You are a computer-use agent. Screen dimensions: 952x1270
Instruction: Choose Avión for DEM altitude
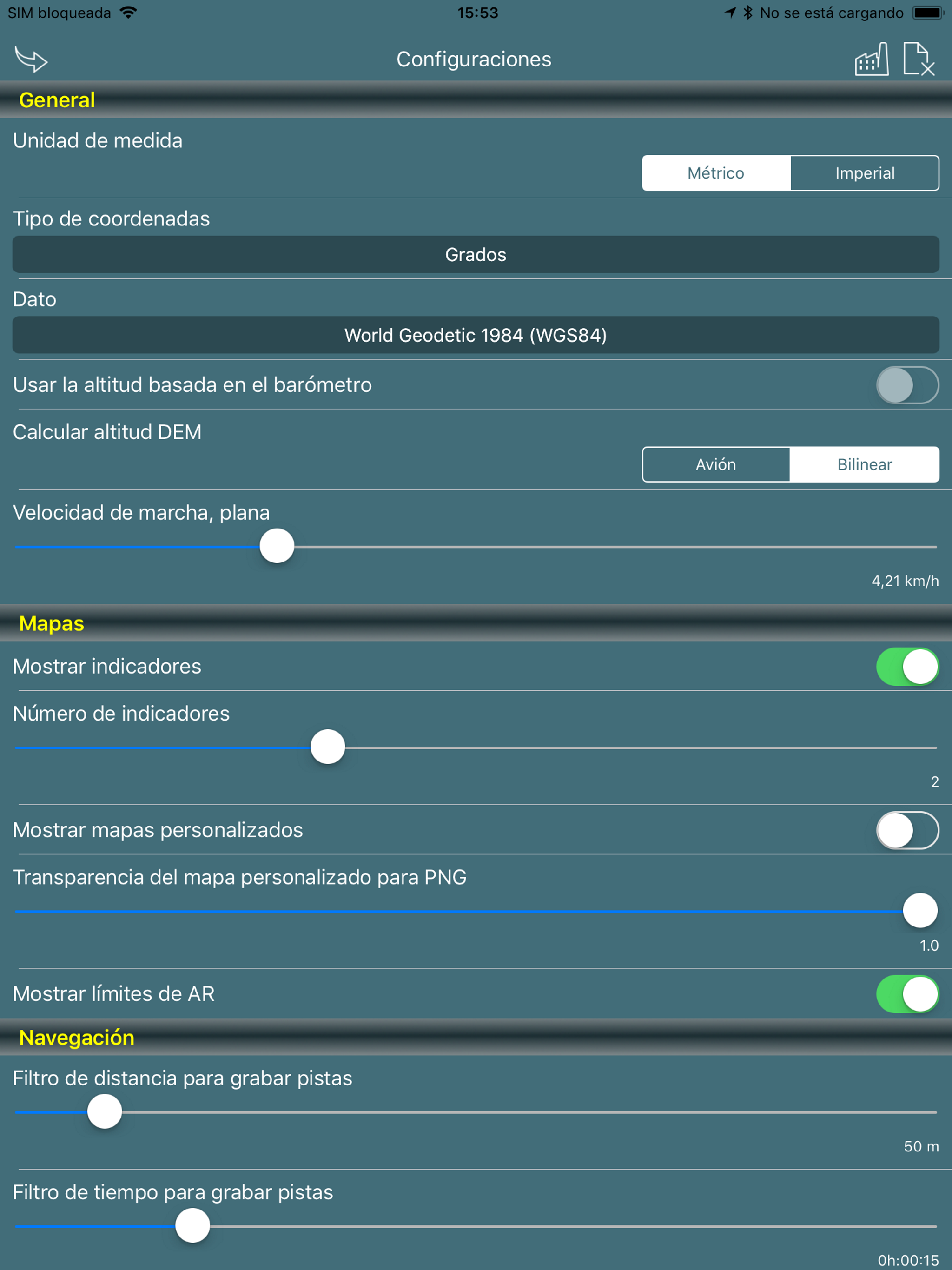pos(715,464)
